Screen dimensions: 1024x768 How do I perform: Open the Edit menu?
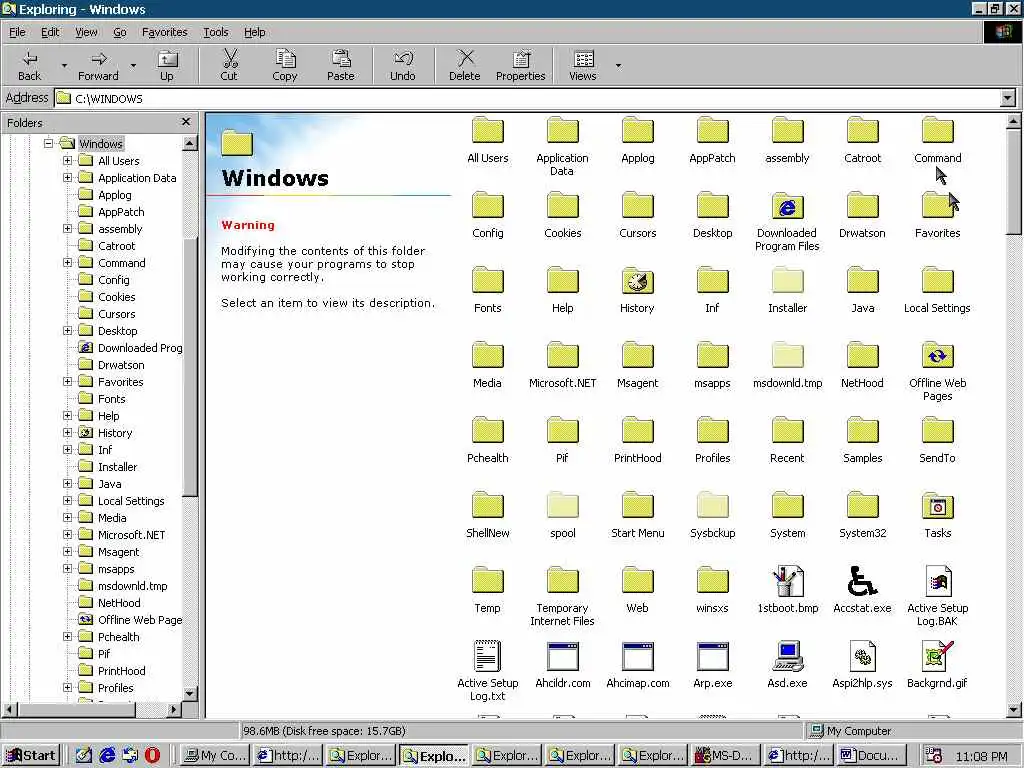[x=50, y=32]
